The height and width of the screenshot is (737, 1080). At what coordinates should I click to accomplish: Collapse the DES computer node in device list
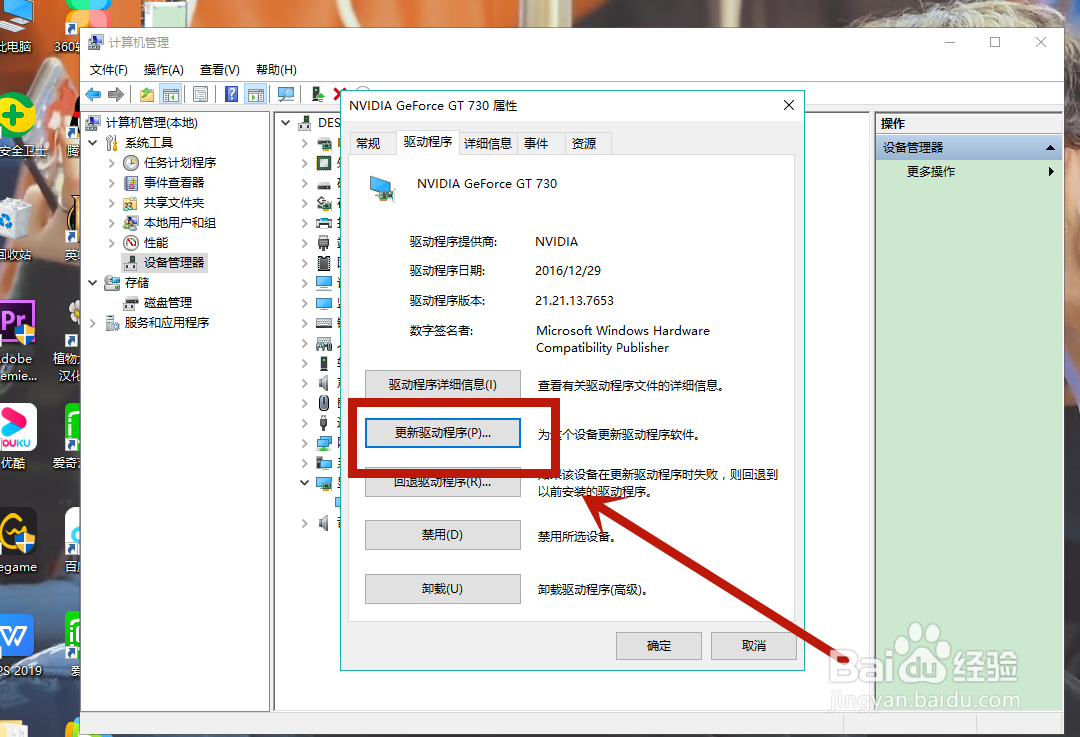click(x=286, y=123)
